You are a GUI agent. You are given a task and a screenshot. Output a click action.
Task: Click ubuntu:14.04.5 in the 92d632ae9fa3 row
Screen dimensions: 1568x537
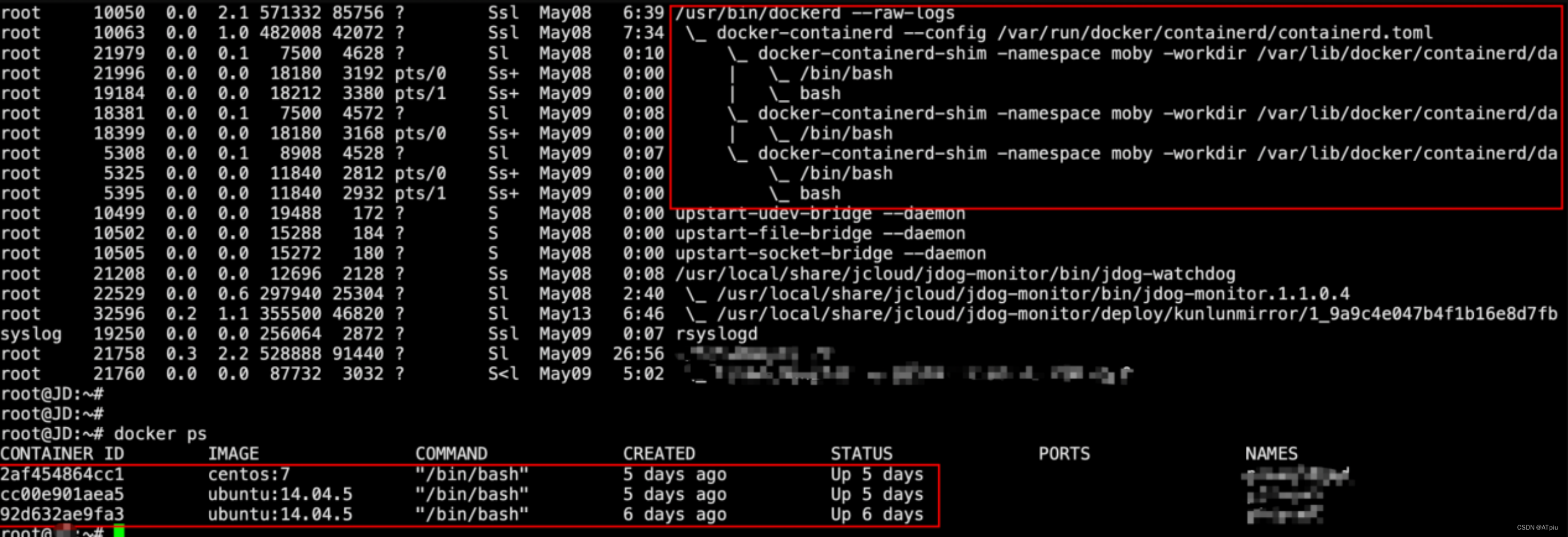click(280, 514)
